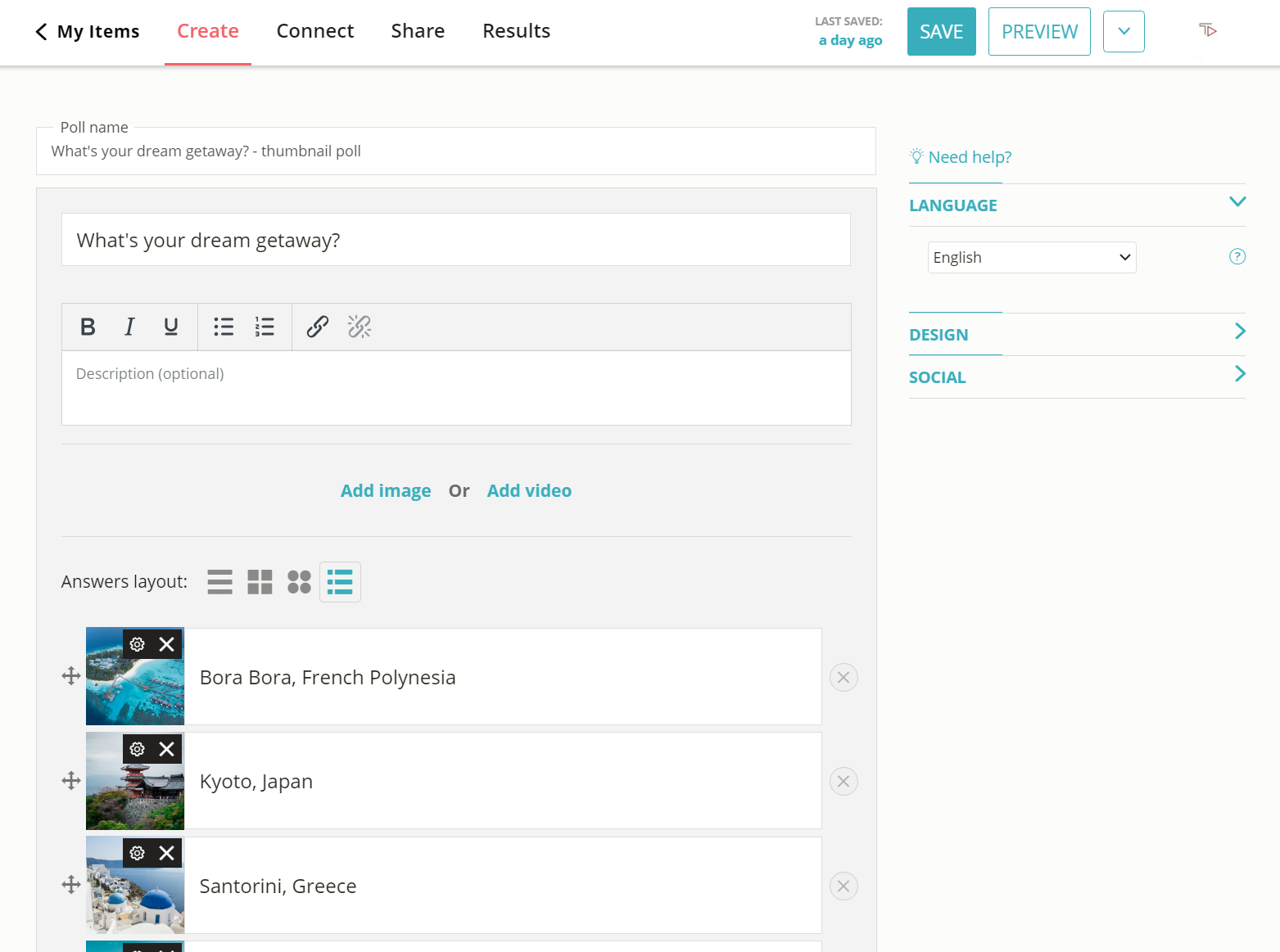Open the language selection dropdown showing English
This screenshot has width=1280, height=952.
(x=1031, y=257)
